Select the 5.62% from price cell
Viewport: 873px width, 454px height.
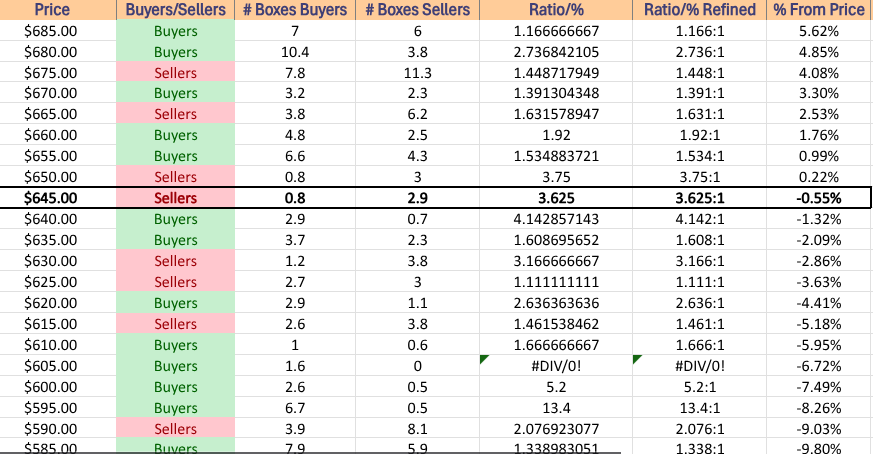coord(820,31)
